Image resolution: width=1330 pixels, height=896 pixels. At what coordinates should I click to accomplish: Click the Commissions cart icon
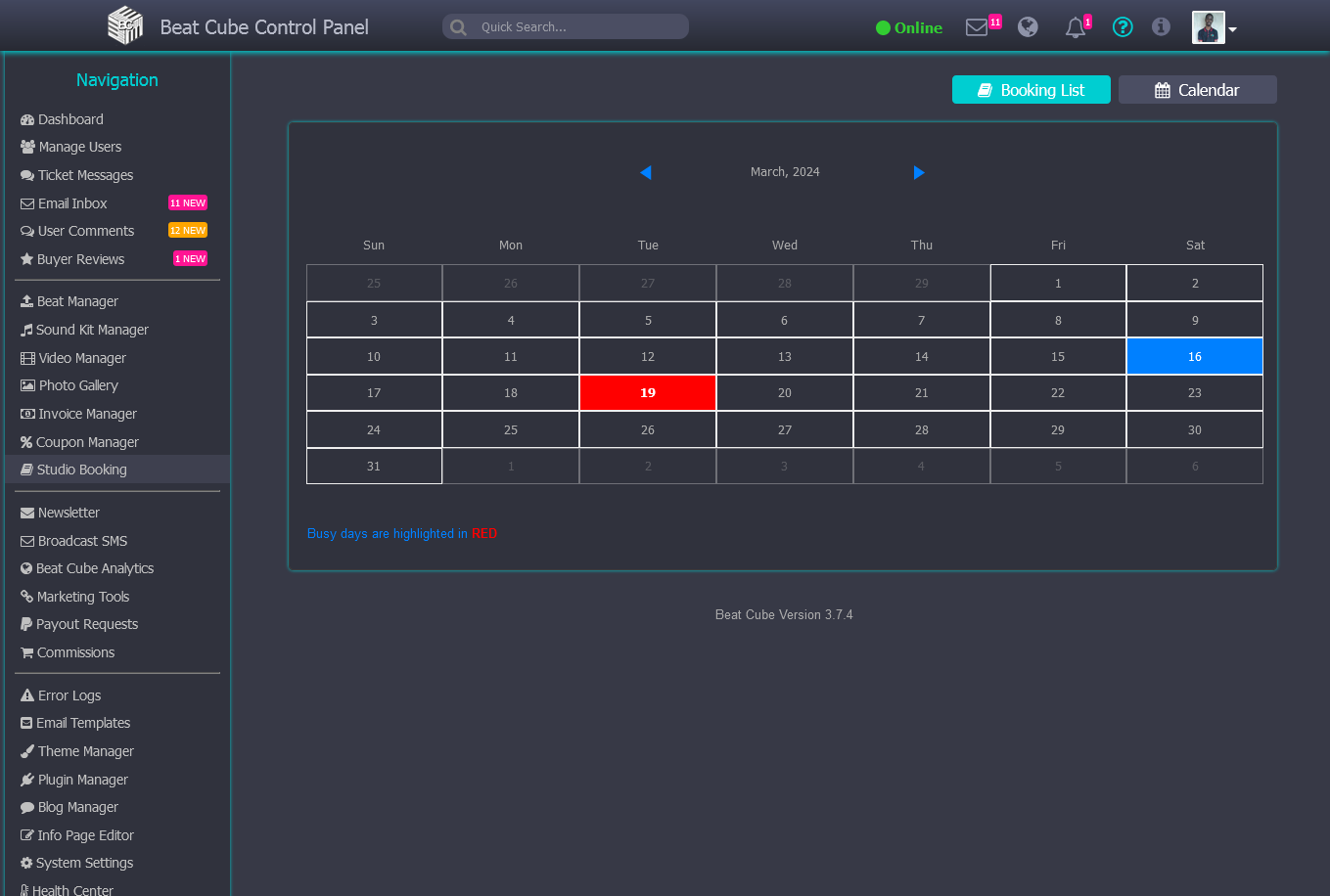[27, 652]
